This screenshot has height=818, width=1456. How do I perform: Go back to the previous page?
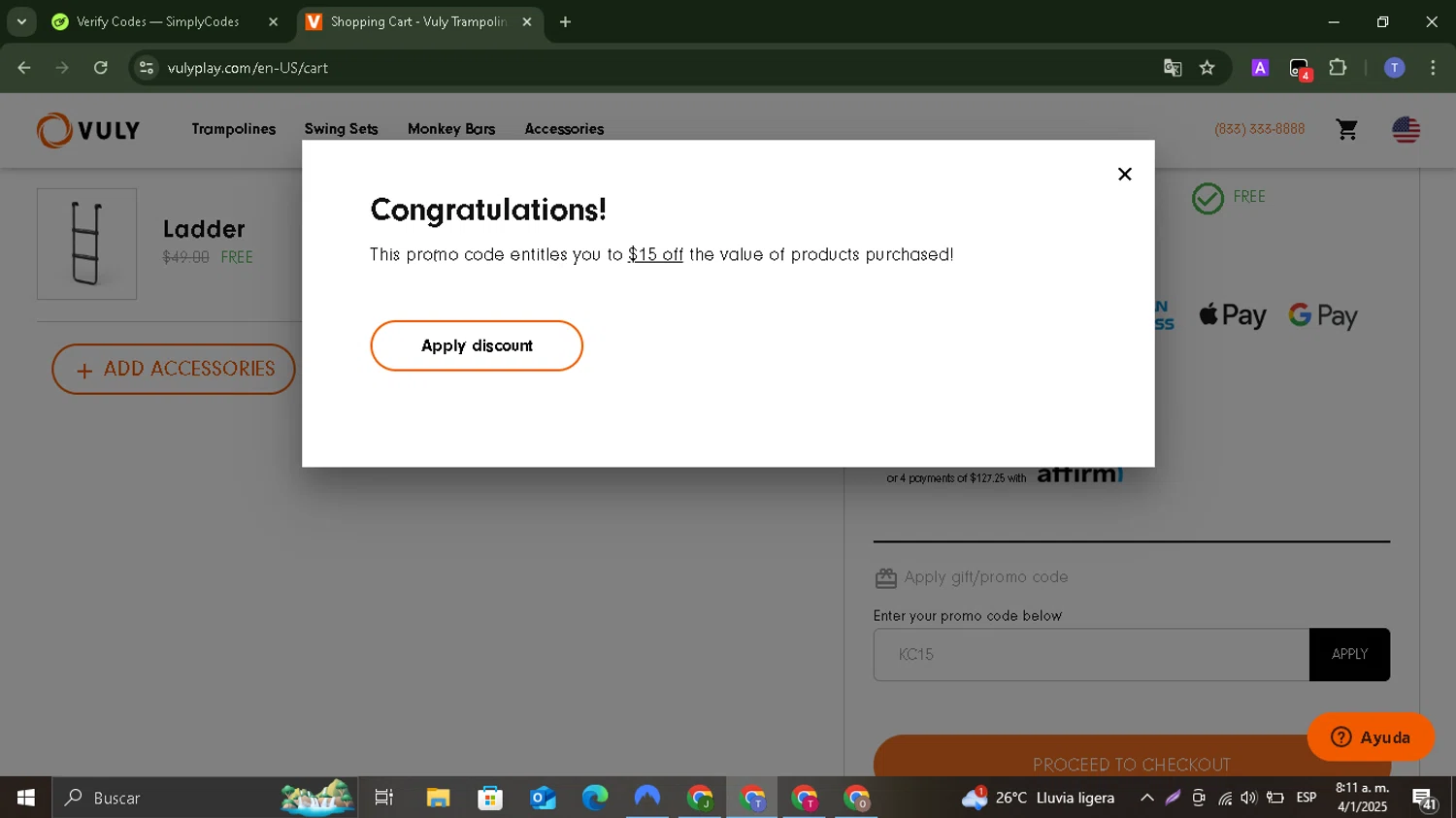click(24, 68)
